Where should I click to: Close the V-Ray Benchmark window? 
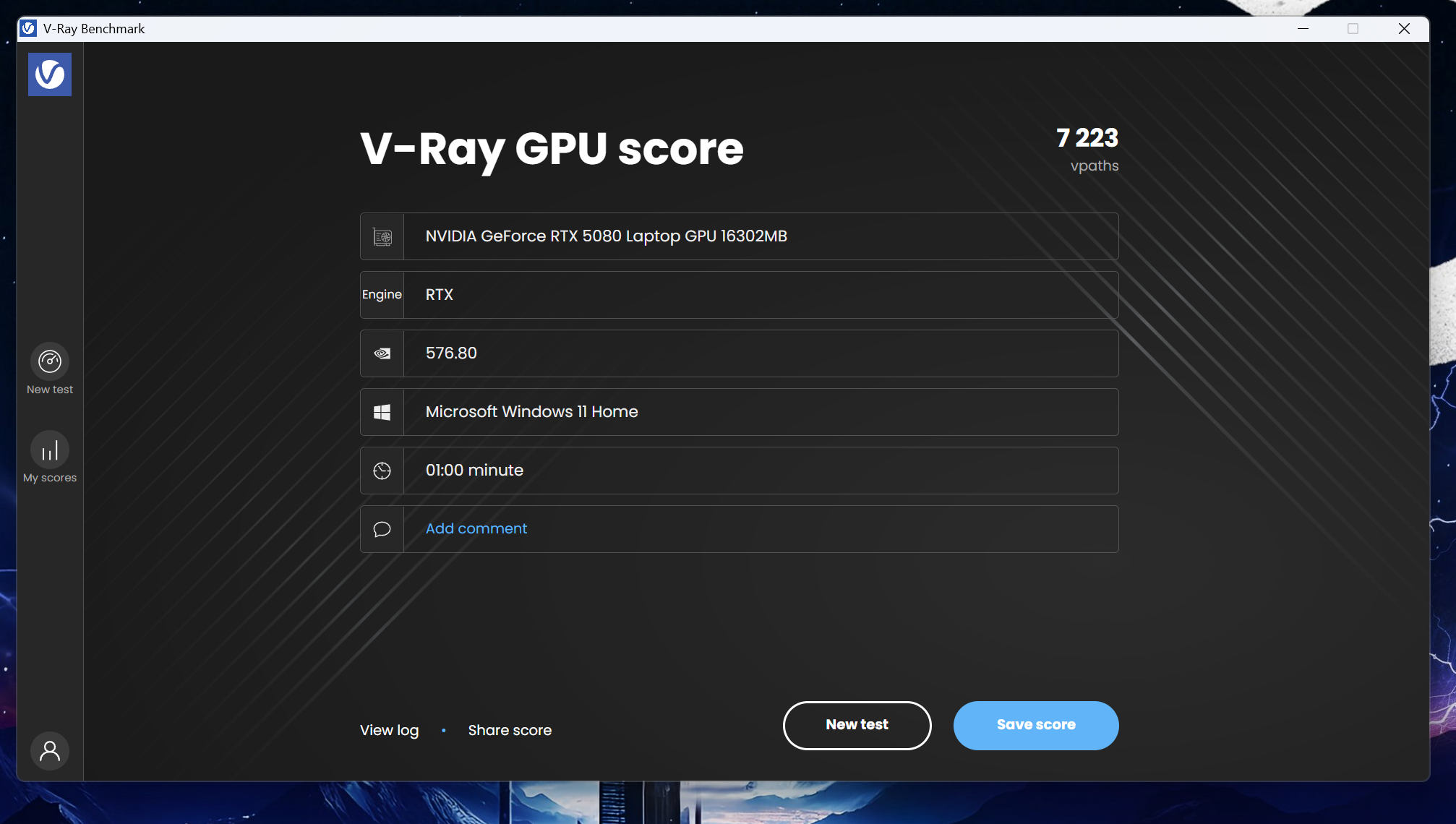click(1404, 29)
